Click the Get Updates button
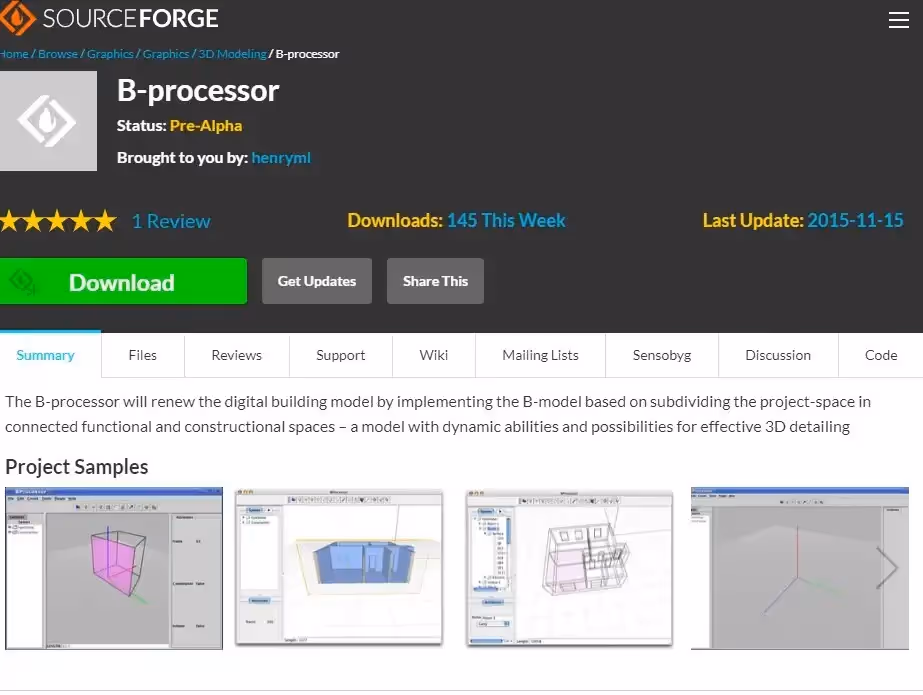923x695 pixels. point(316,281)
